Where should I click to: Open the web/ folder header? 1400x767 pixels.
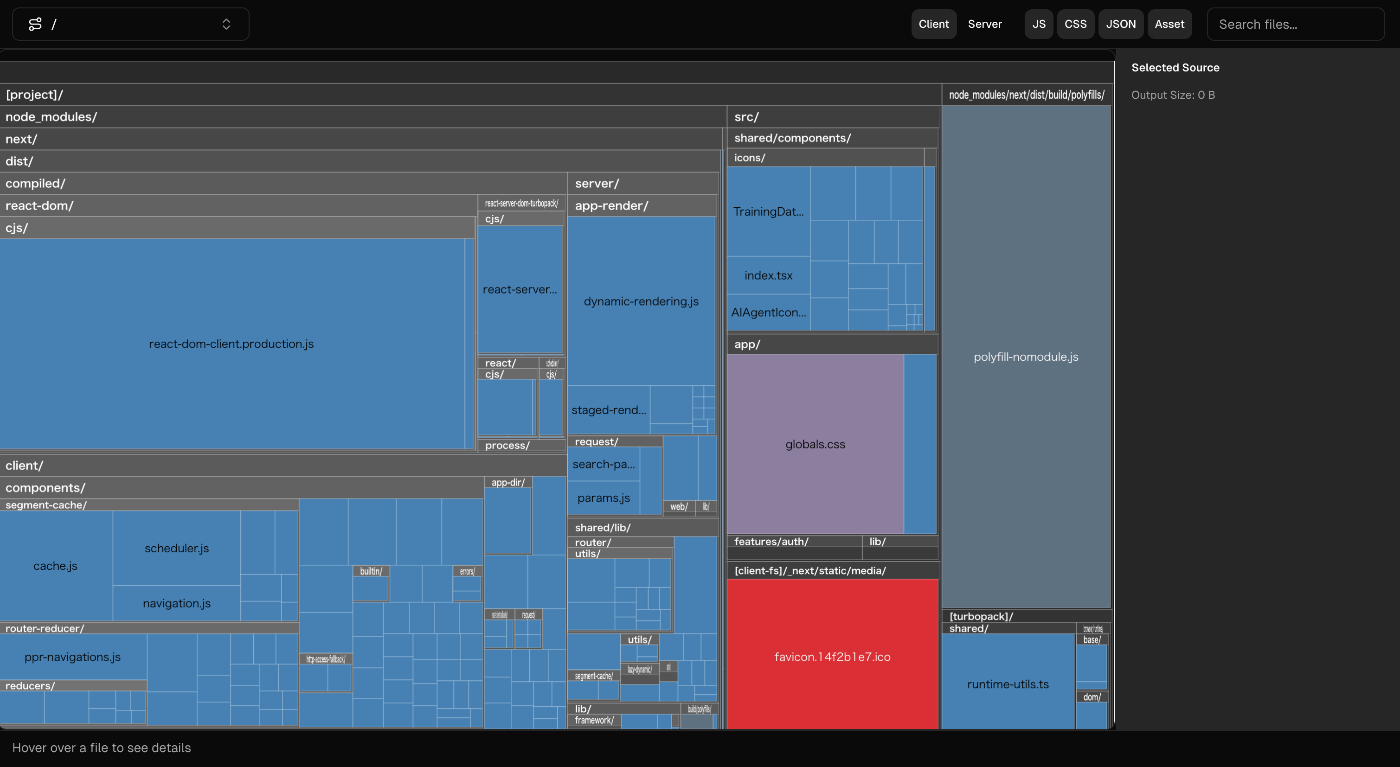[679, 507]
